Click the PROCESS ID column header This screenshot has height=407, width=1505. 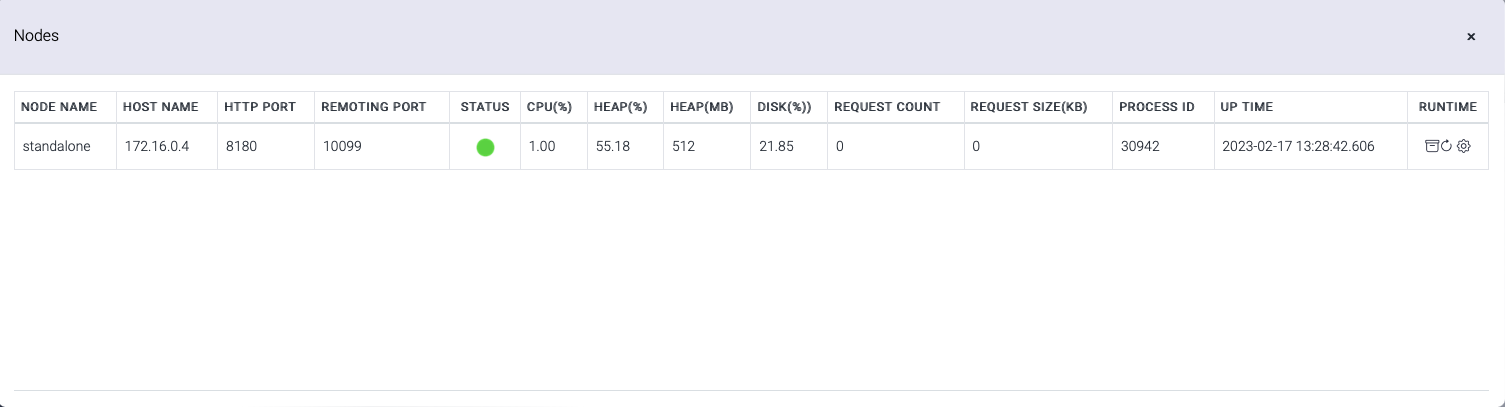click(1157, 107)
